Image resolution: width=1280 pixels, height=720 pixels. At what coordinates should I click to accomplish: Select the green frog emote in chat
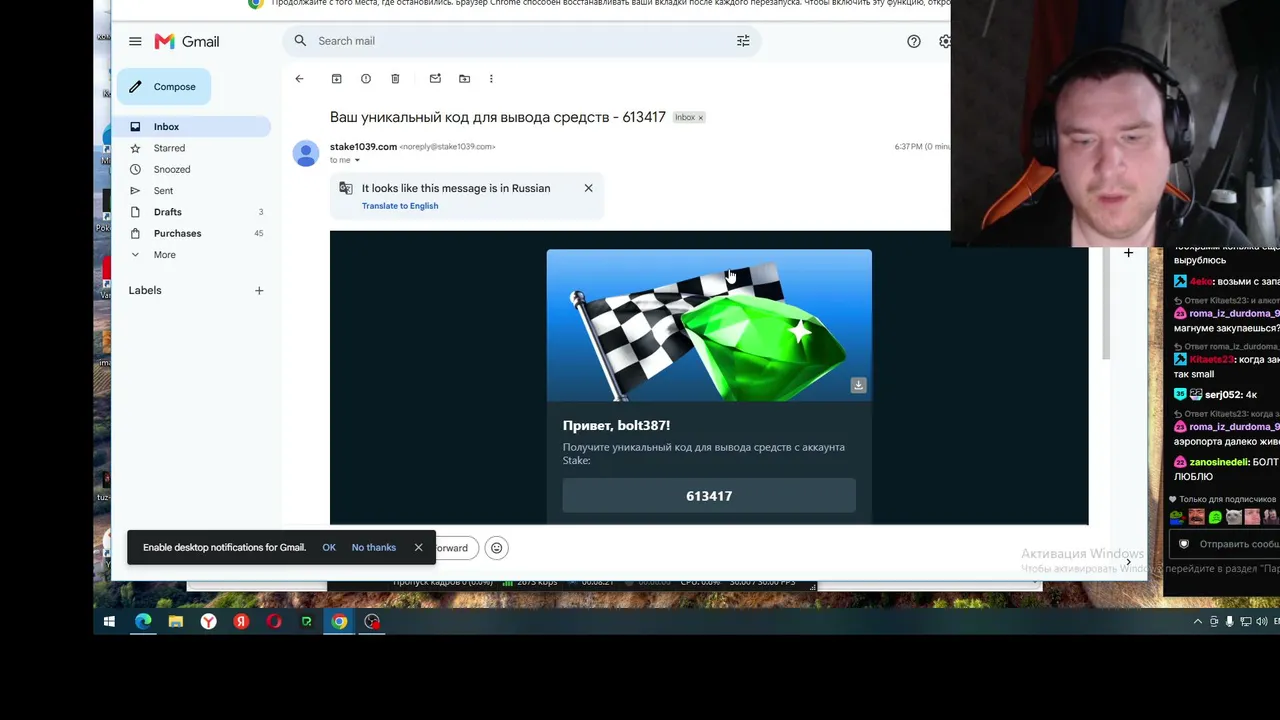coord(1215,518)
